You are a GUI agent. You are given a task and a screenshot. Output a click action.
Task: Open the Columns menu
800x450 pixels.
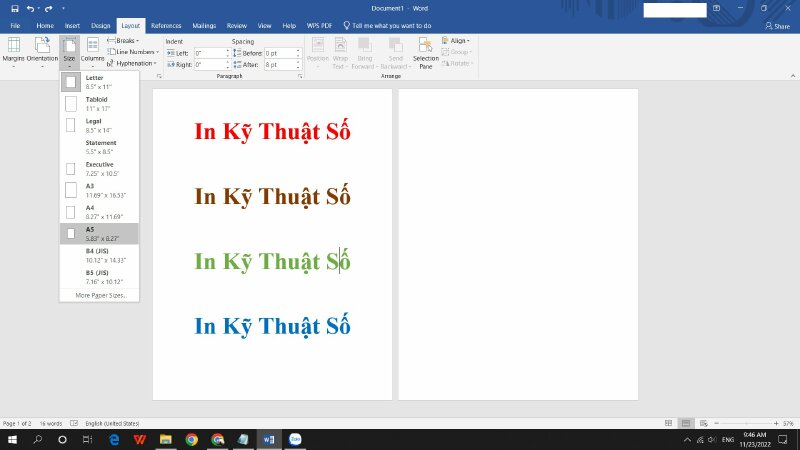pos(92,53)
